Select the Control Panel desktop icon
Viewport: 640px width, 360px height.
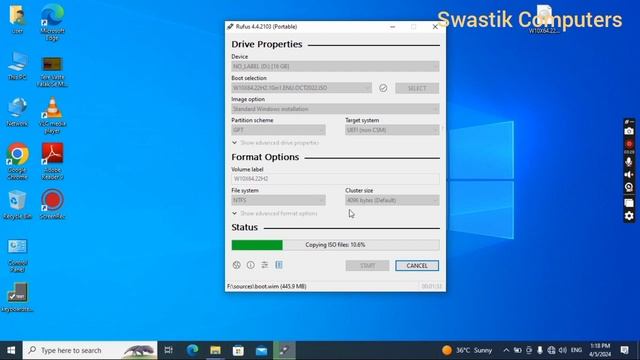pyautogui.click(x=17, y=256)
